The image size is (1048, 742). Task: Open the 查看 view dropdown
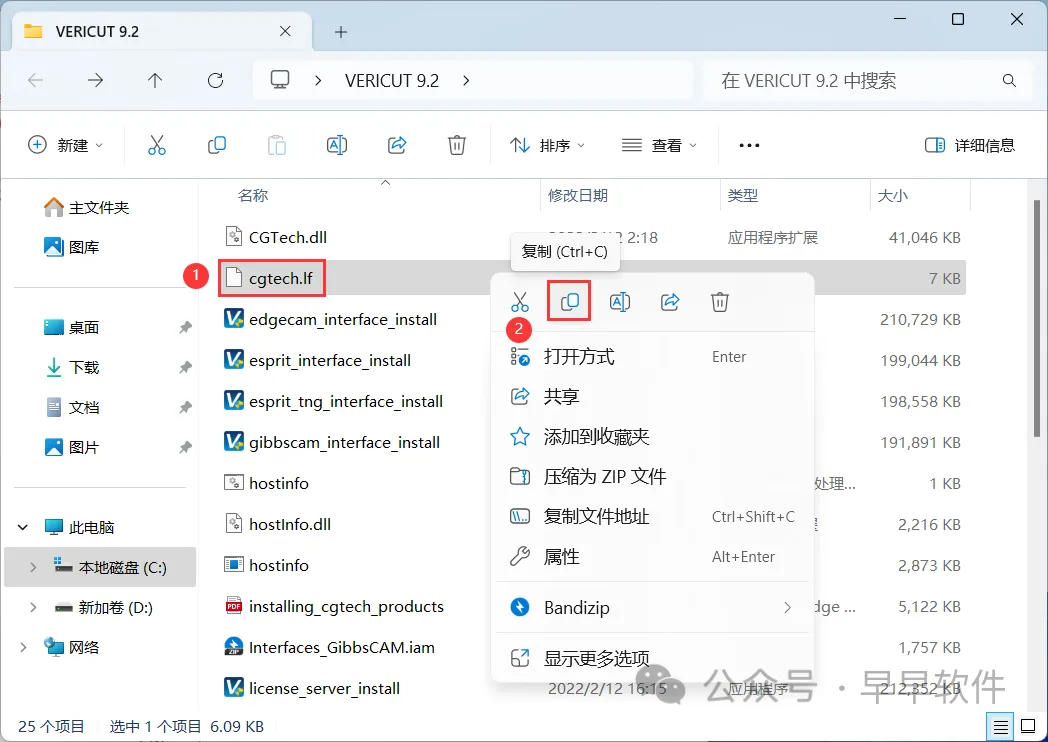(x=659, y=145)
